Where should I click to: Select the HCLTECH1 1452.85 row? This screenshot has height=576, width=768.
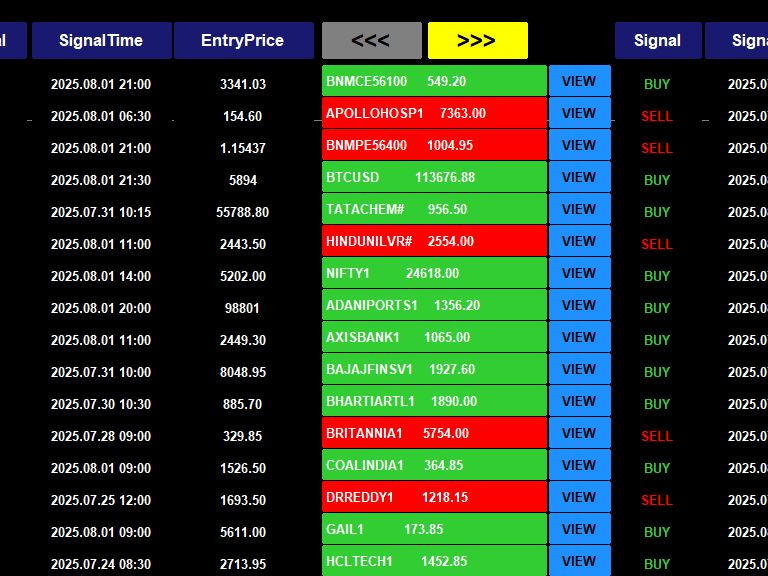tap(434, 561)
